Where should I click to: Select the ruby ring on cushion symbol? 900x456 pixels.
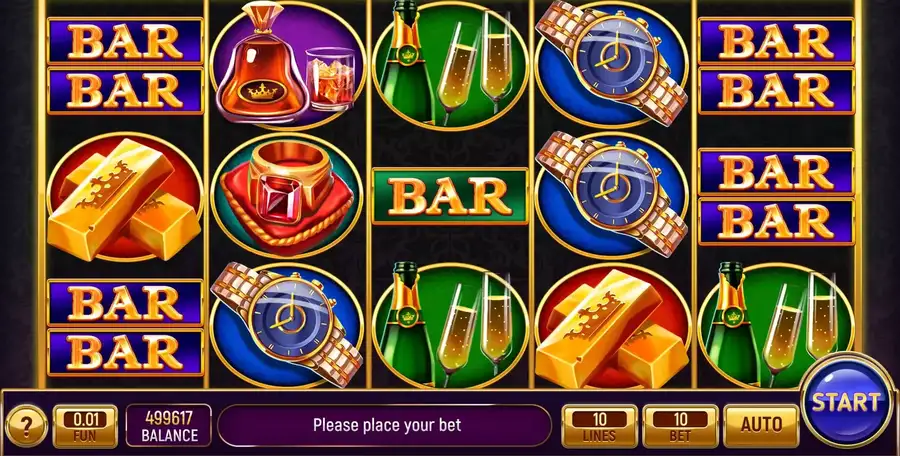287,196
